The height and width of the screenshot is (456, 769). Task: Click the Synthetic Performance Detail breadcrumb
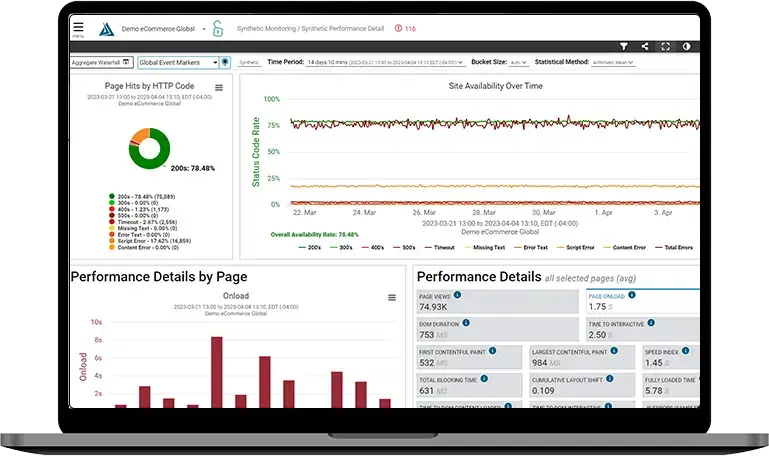click(342, 28)
